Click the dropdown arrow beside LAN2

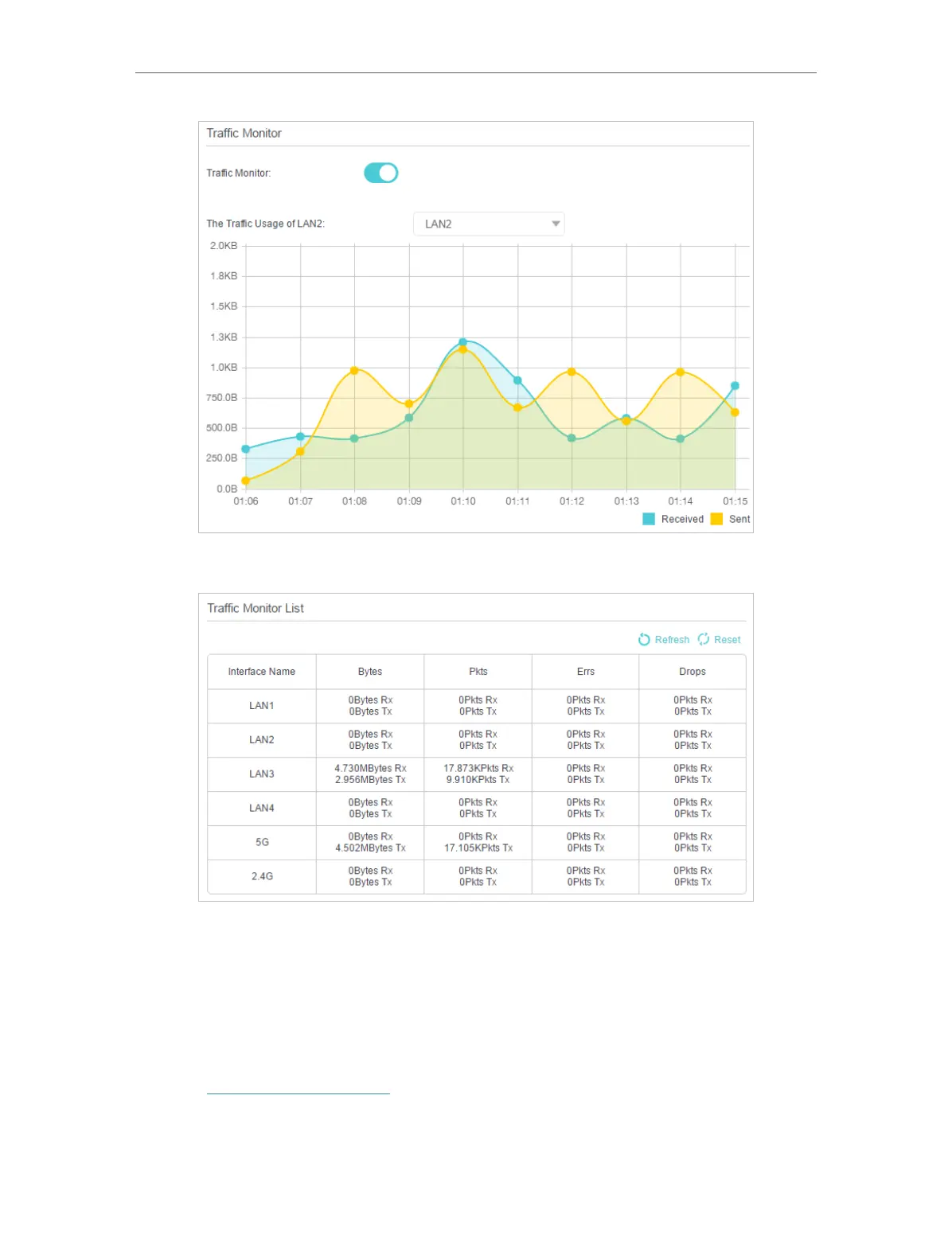coord(556,224)
